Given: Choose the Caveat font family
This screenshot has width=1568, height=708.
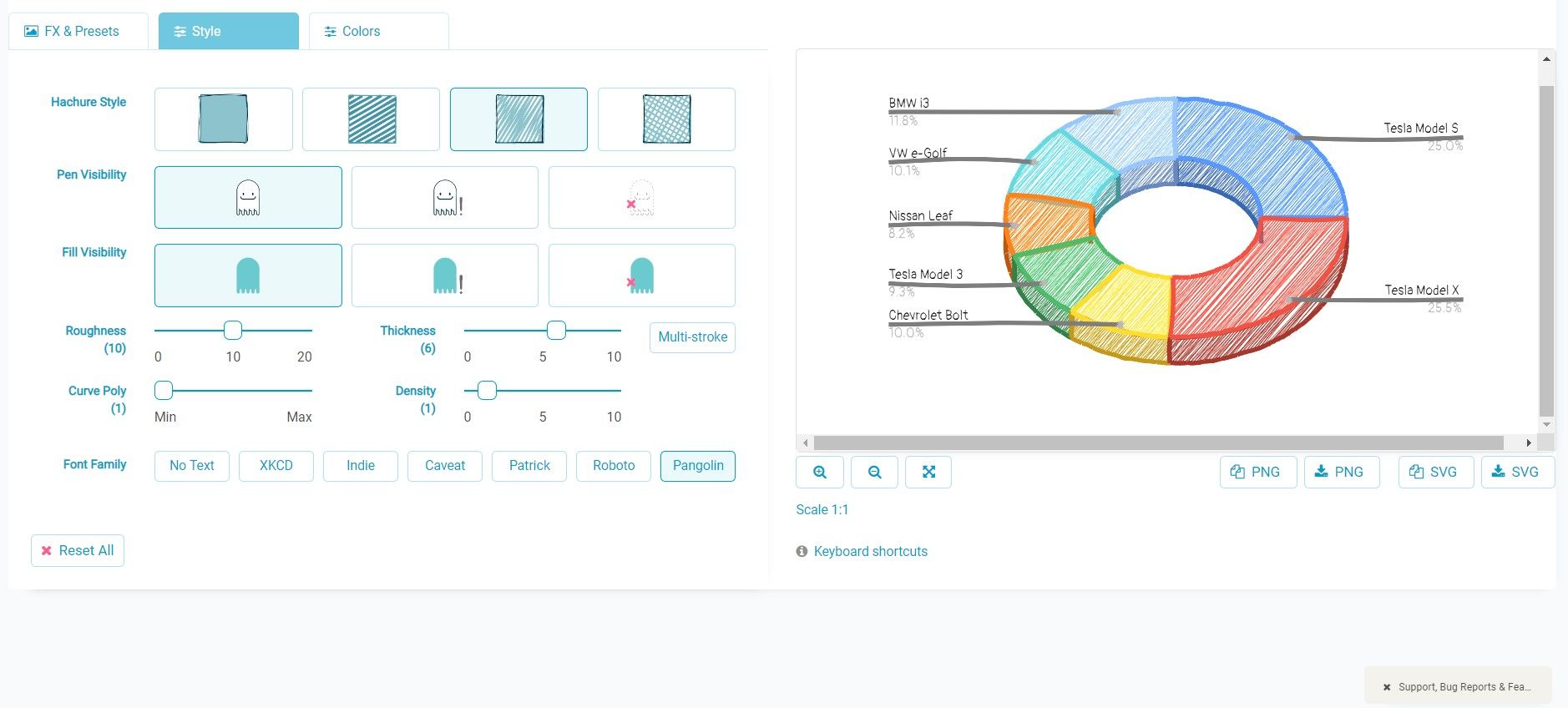Looking at the screenshot, I should (445, 466).
